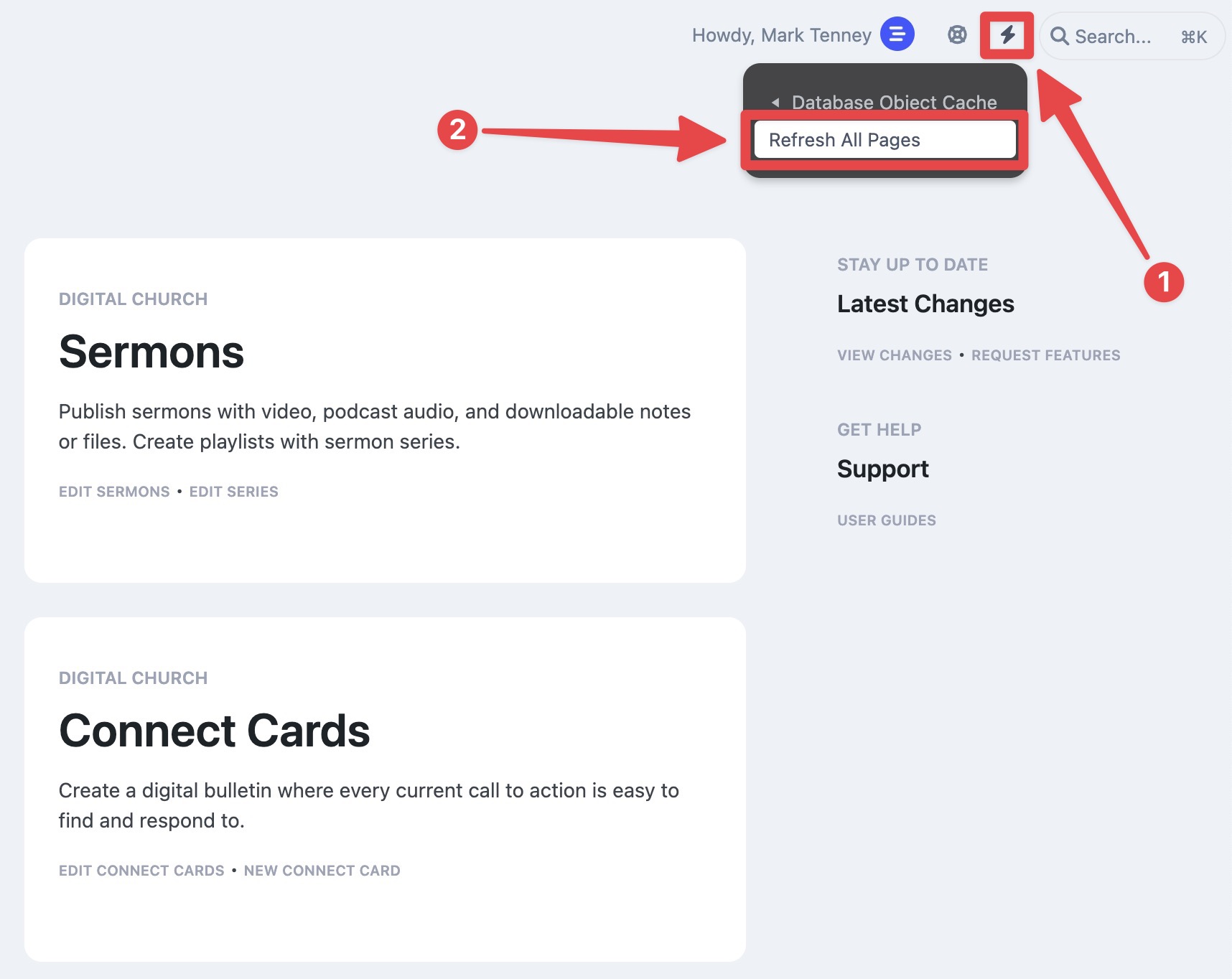Open the Edit Series link
Screen dimensions: 1232x979
tap(233, 492)
